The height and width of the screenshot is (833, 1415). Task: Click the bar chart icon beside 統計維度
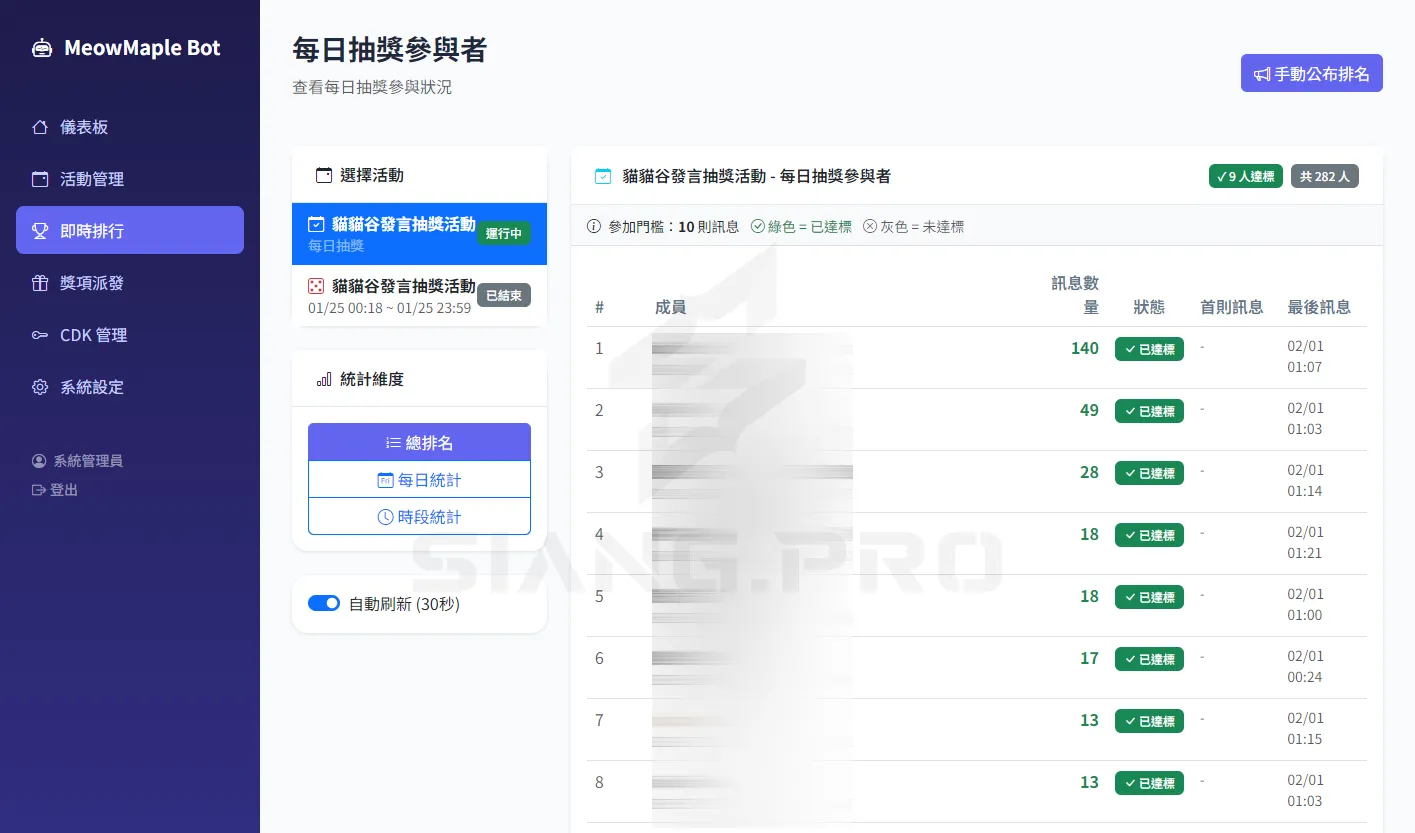click(324, 378)
